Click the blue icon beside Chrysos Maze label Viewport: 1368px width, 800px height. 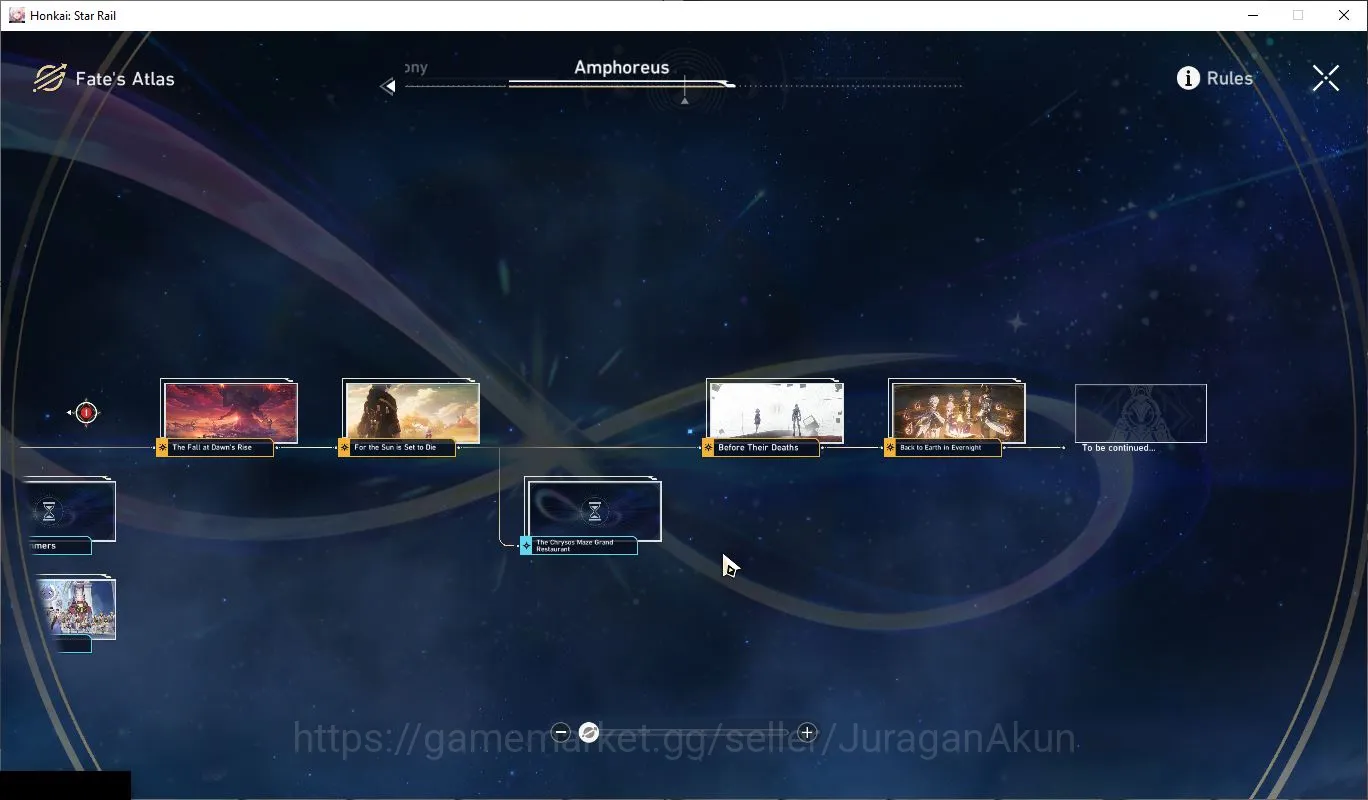pyautogui.click(x=526, y=546)
